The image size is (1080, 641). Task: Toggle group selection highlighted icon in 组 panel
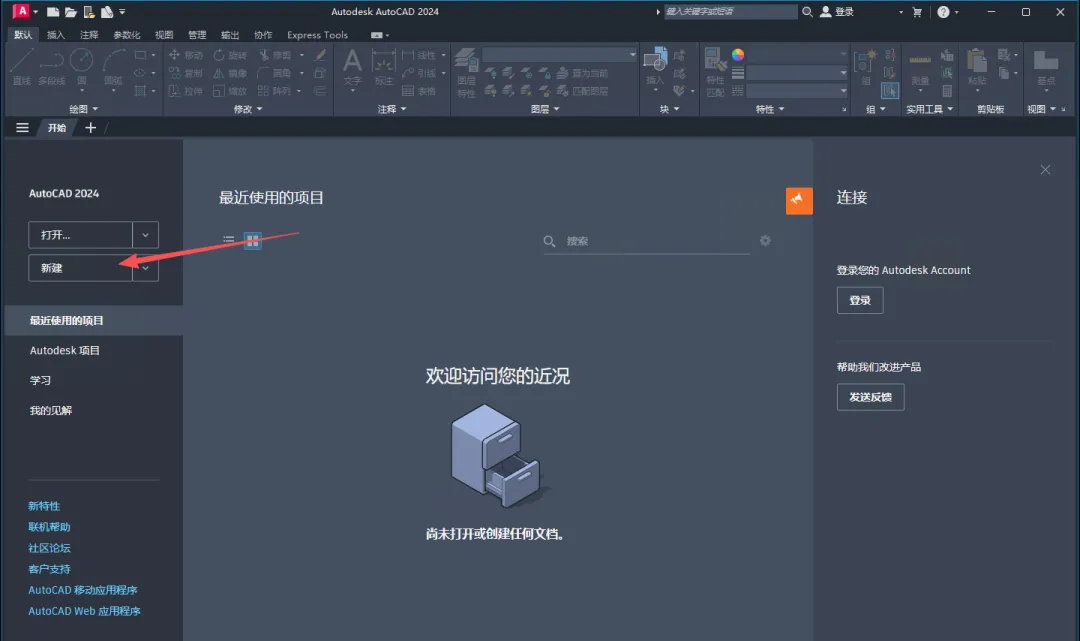[890, 91]
